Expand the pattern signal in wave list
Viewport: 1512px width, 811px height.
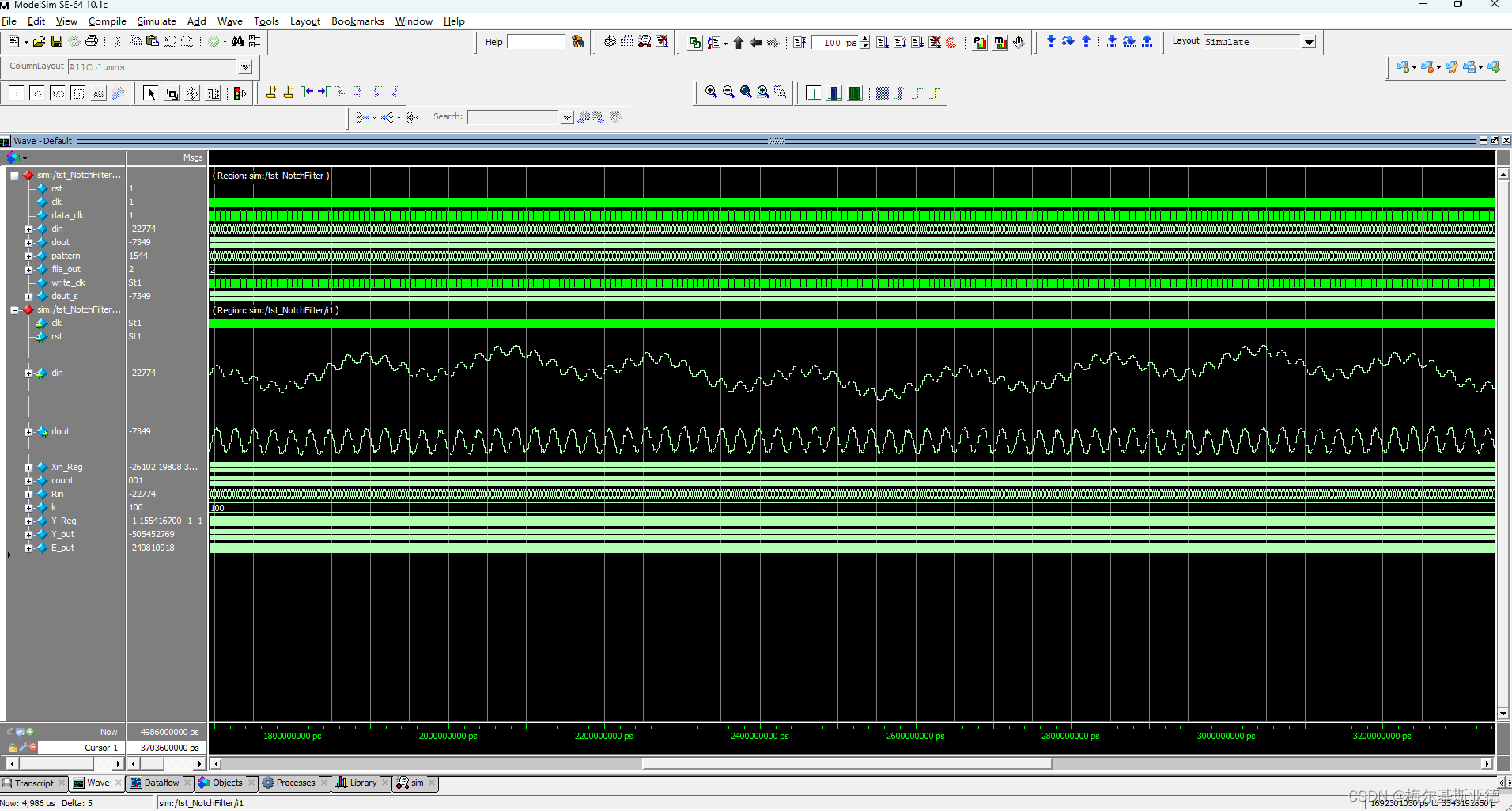pos(28,256)
